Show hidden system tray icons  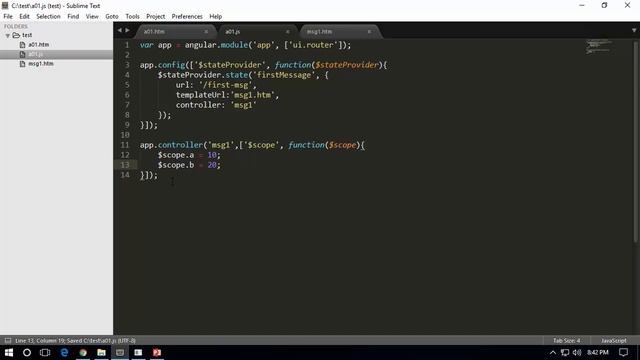[x=553, y=352]
